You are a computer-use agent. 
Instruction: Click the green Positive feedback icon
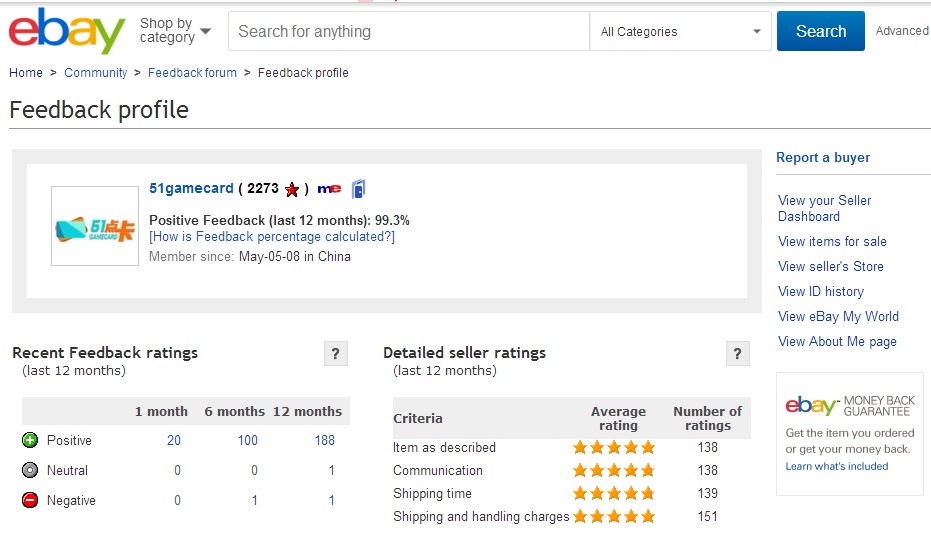[x=30, y=440]
